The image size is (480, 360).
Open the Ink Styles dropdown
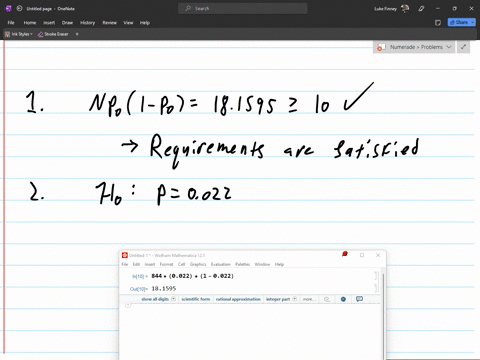tap(19, 34)
